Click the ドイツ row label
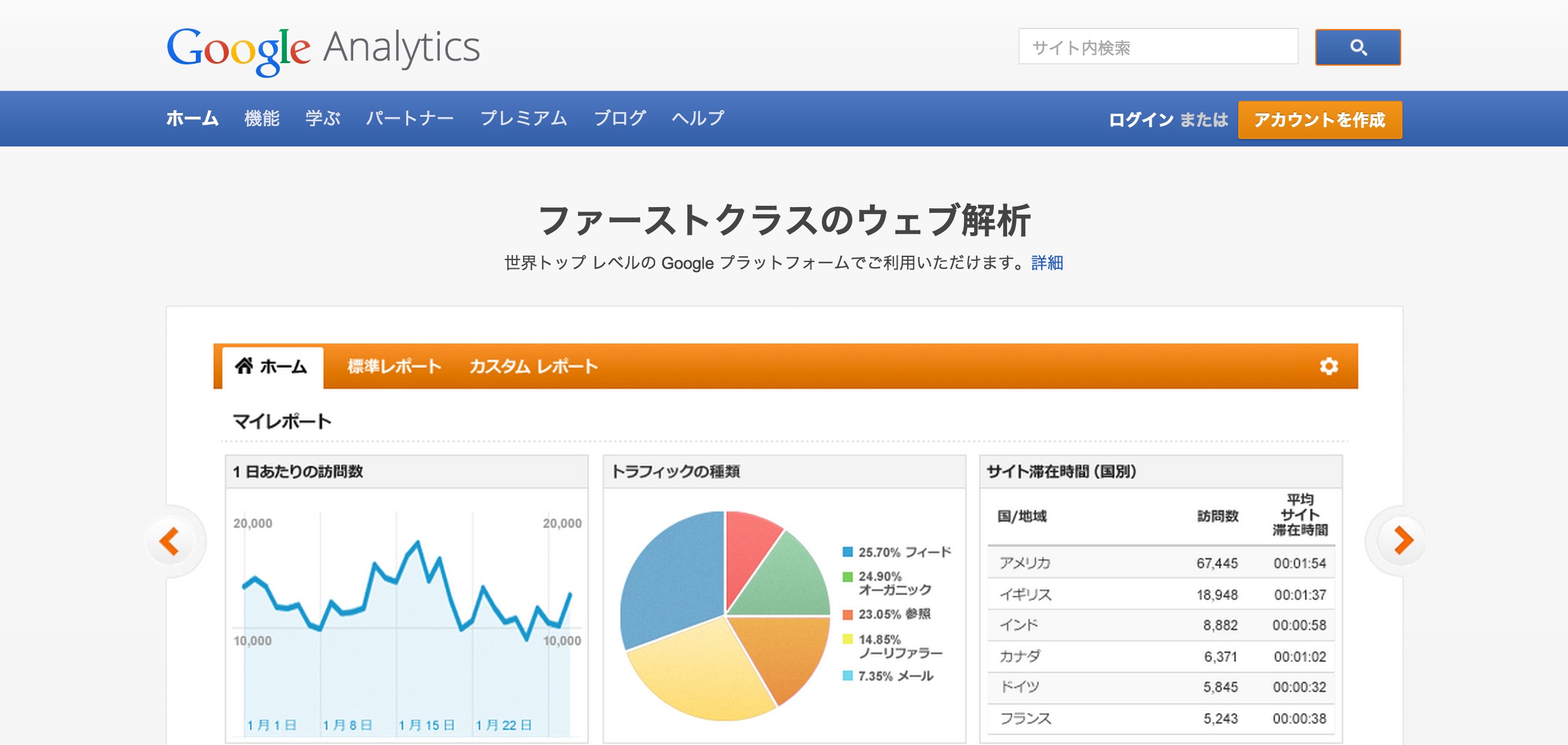1568x745 pixels. [x=1020, y=687]
